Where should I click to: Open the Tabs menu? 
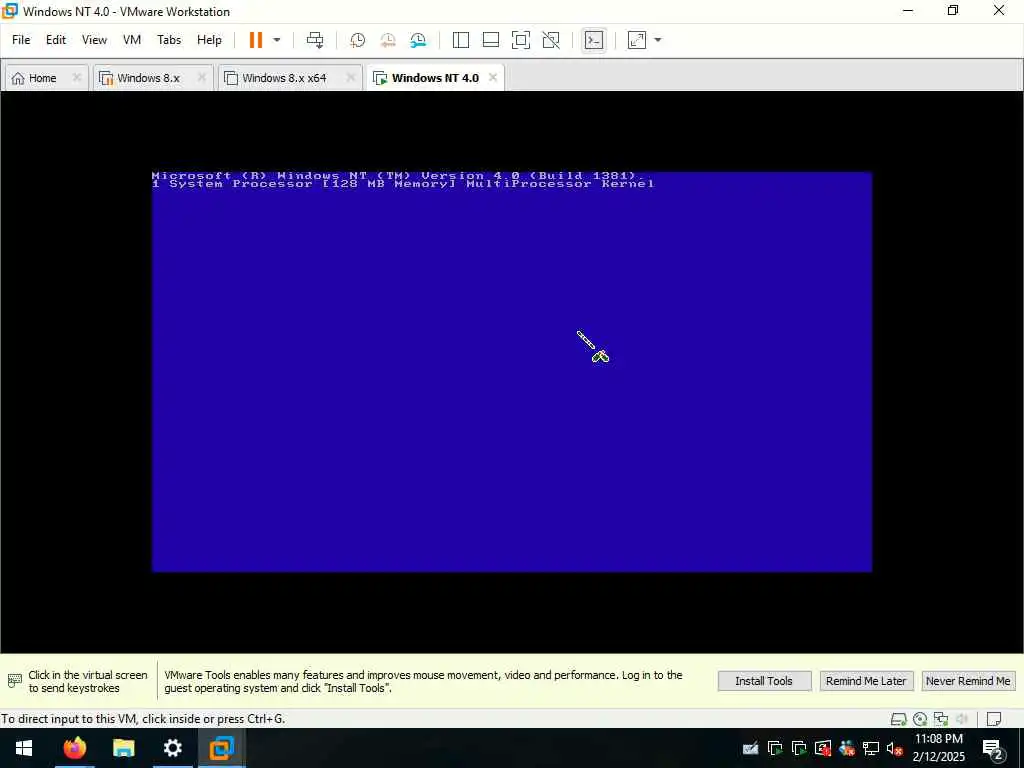(x=168, y=40)
